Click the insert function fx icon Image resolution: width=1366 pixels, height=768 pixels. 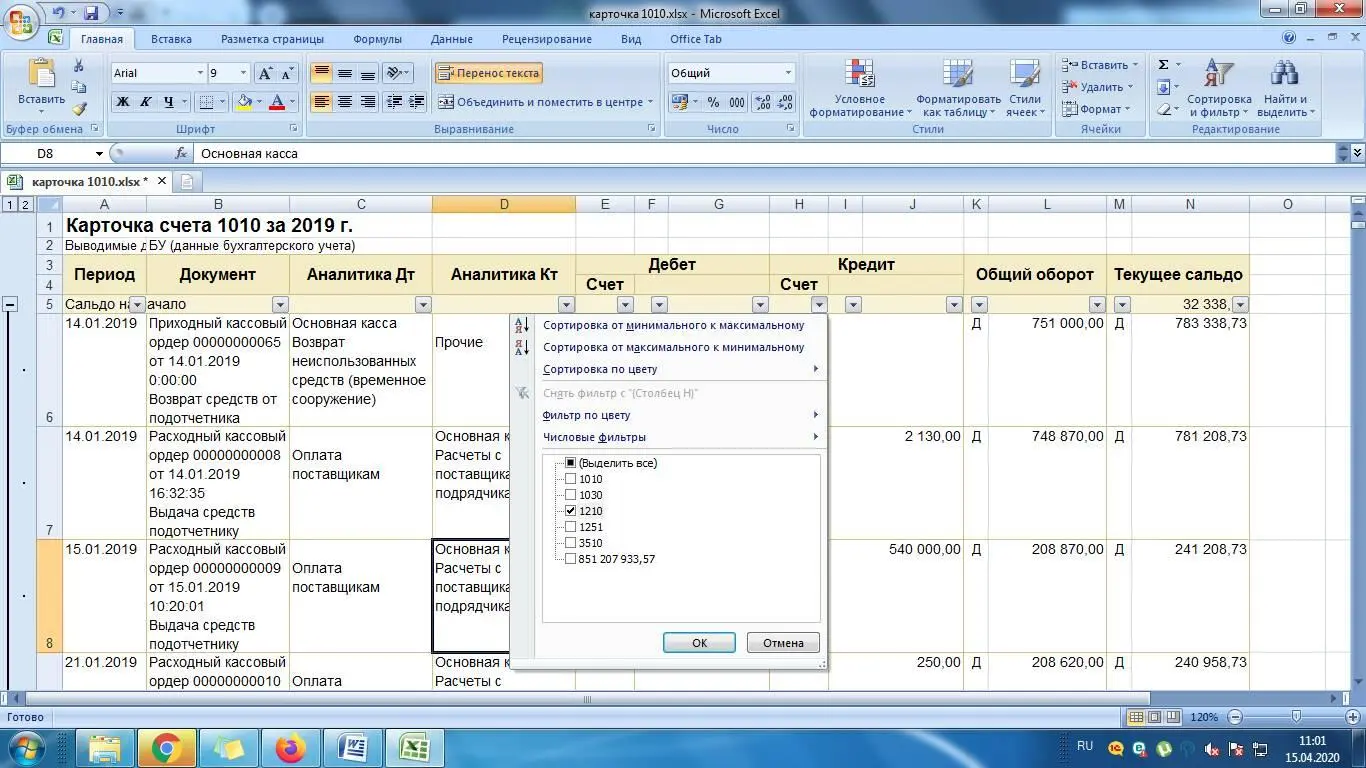181,153
